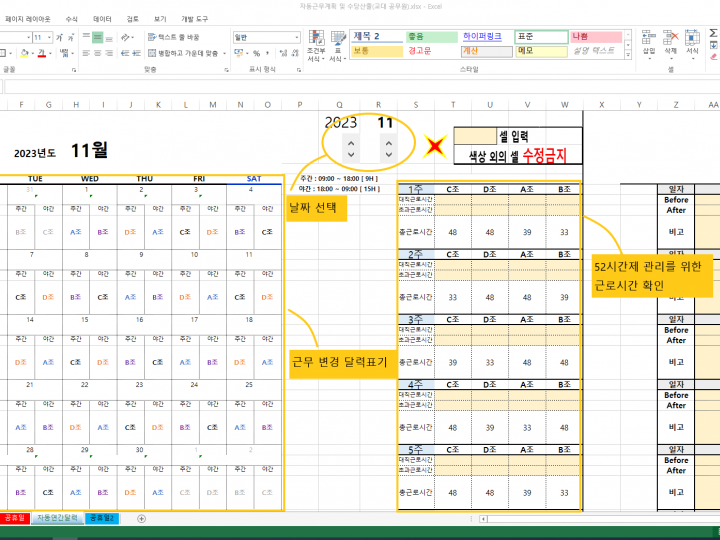The height and width of the screenshot is (540, 720).
Task: Open the 수식 (Formulas) ribbon tab
Action: pyautogui.click(x=71, y=19)
